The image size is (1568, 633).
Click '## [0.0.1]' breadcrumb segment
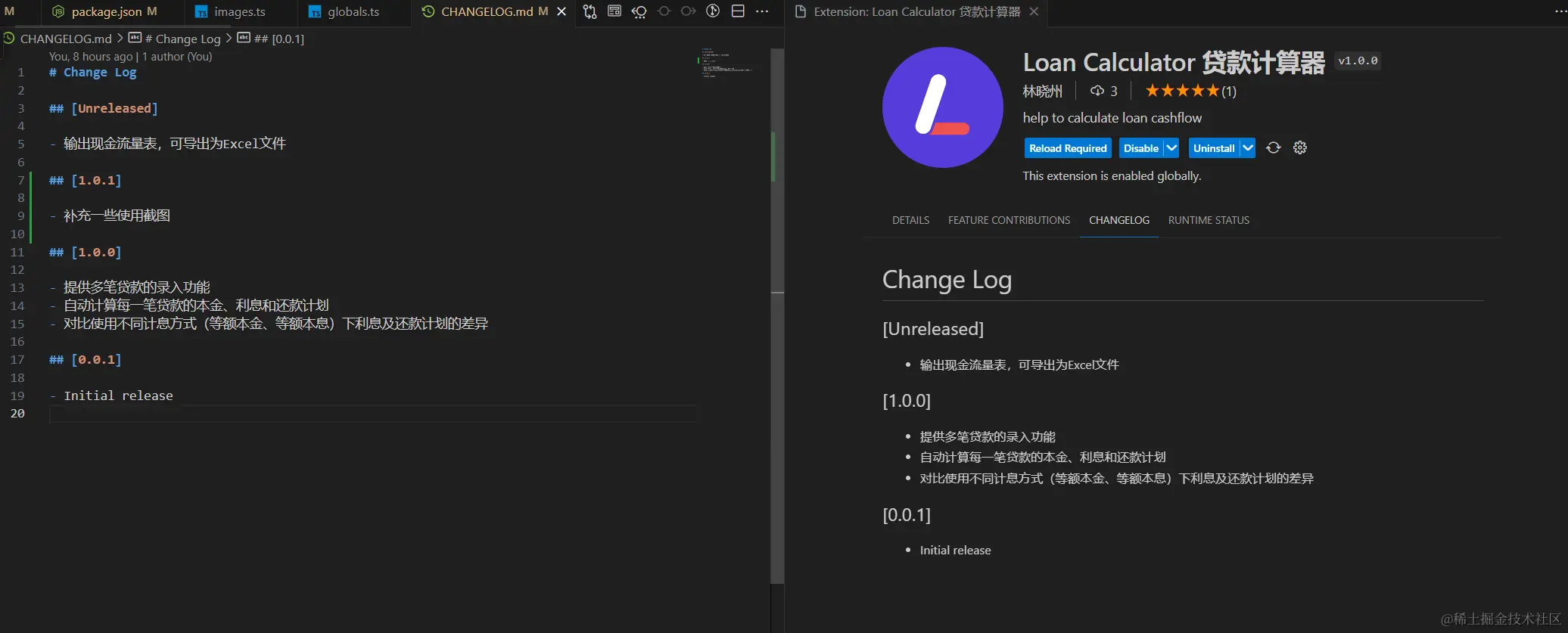click(278, 39)
